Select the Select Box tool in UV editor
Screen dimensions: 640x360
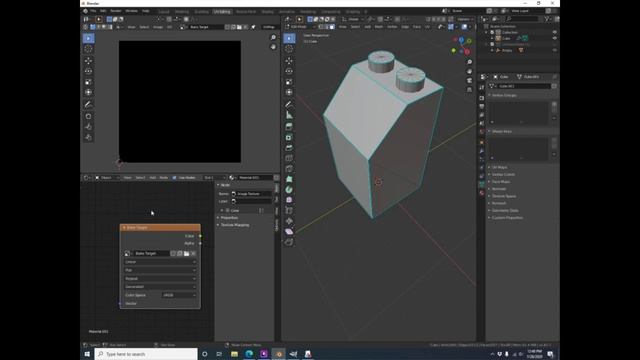point(88,38)
